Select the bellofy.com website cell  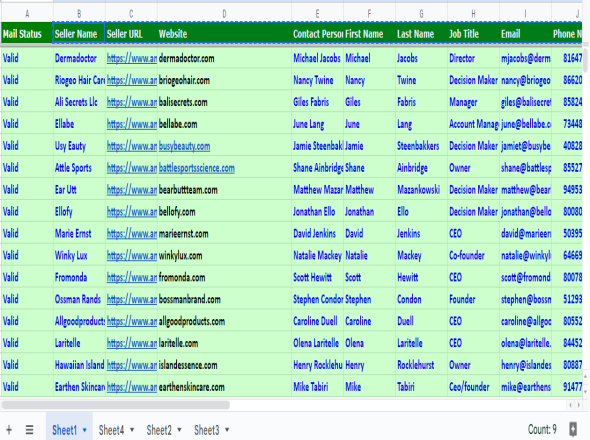coord(224,211)
